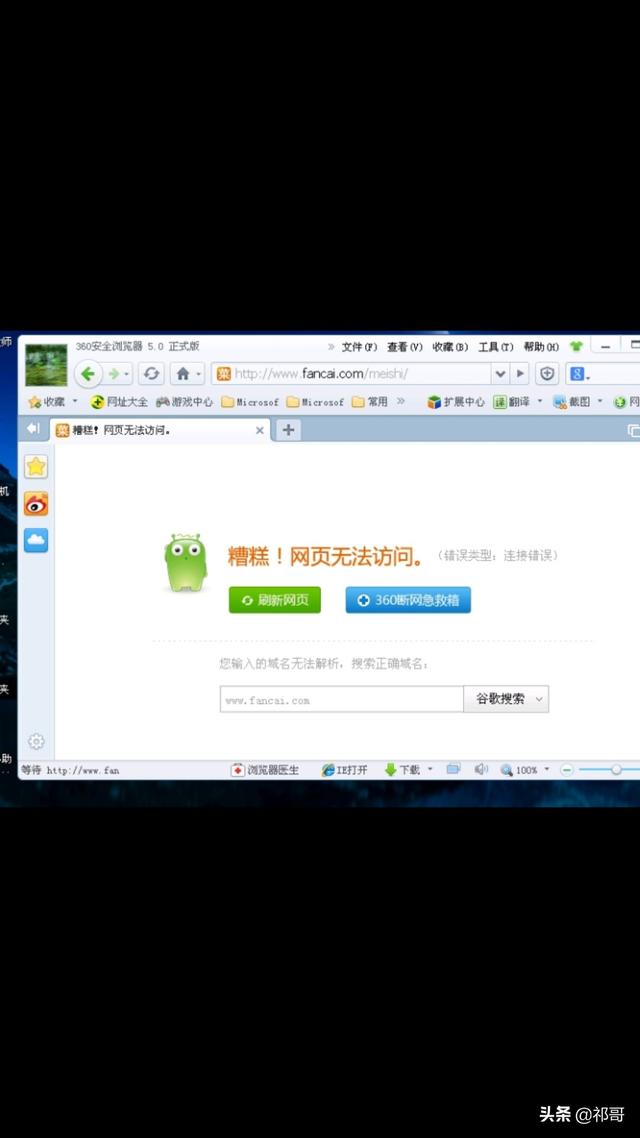Click the Google search engine icon

tap(578, 374)
